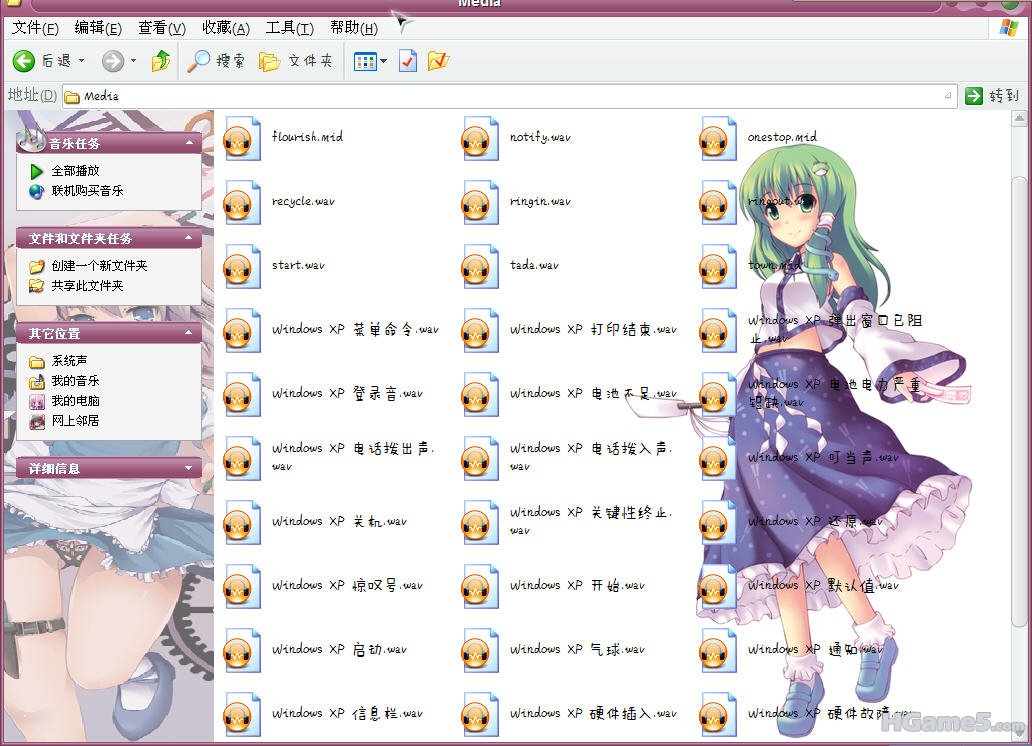This screenshot has width=1032, height=746.
Task: Click the Play All (全部播放) link
Action: pyautogui.click(x=75, y=171)
